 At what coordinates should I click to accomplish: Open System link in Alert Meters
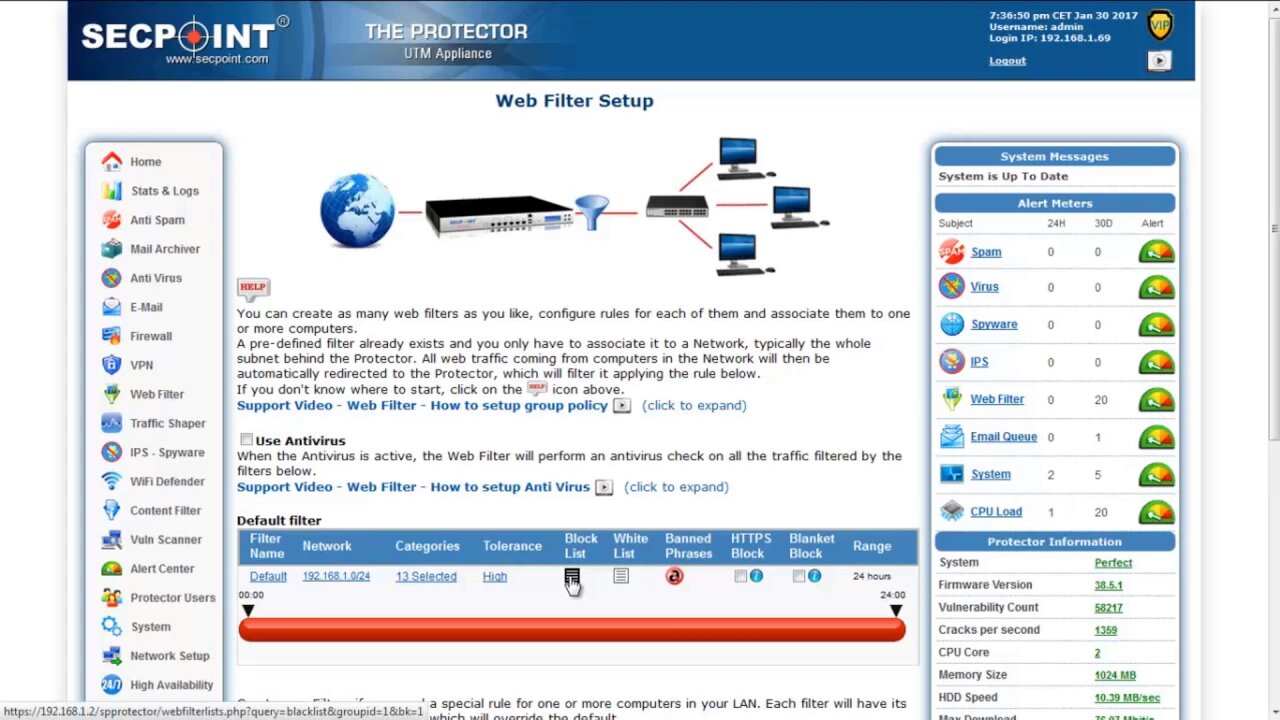pos(991,474)
